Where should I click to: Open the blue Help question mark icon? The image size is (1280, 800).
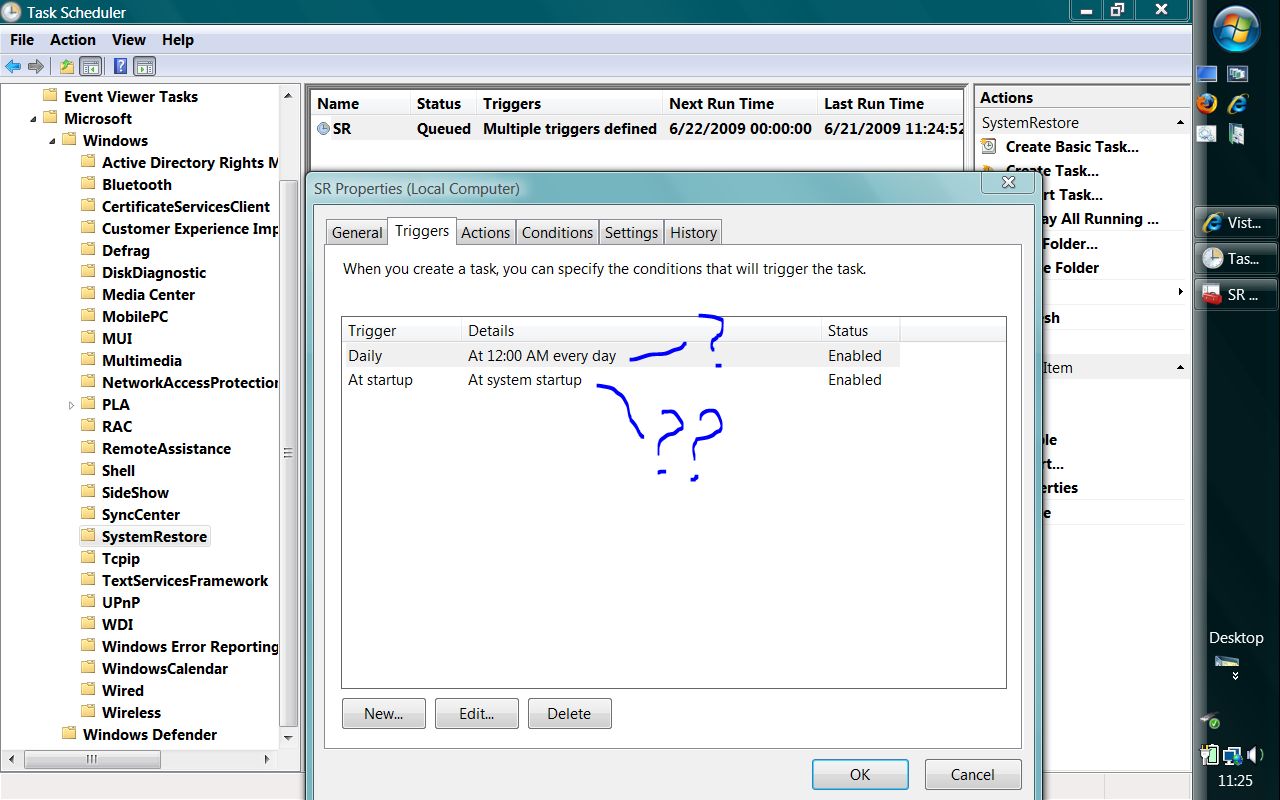coord(120,67)
